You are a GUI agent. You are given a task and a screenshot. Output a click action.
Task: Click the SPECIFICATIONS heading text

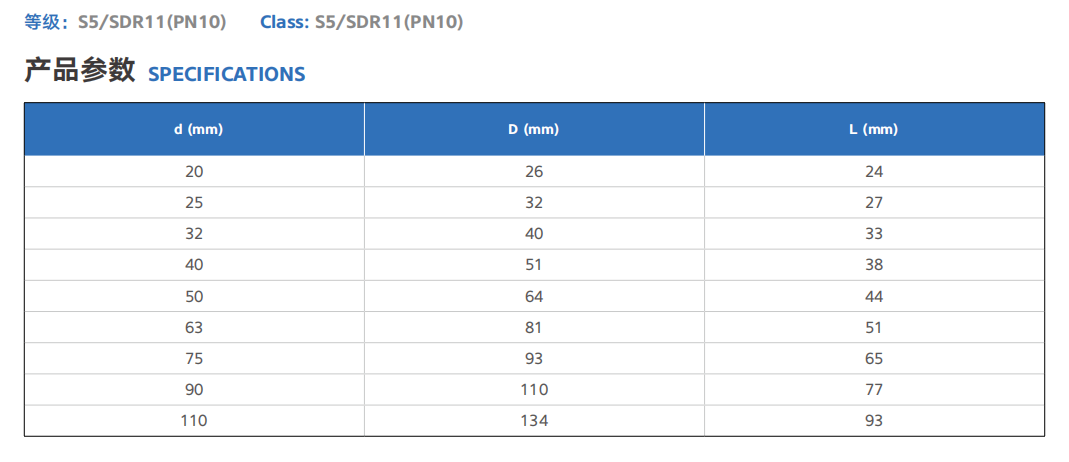click(226, 74)
